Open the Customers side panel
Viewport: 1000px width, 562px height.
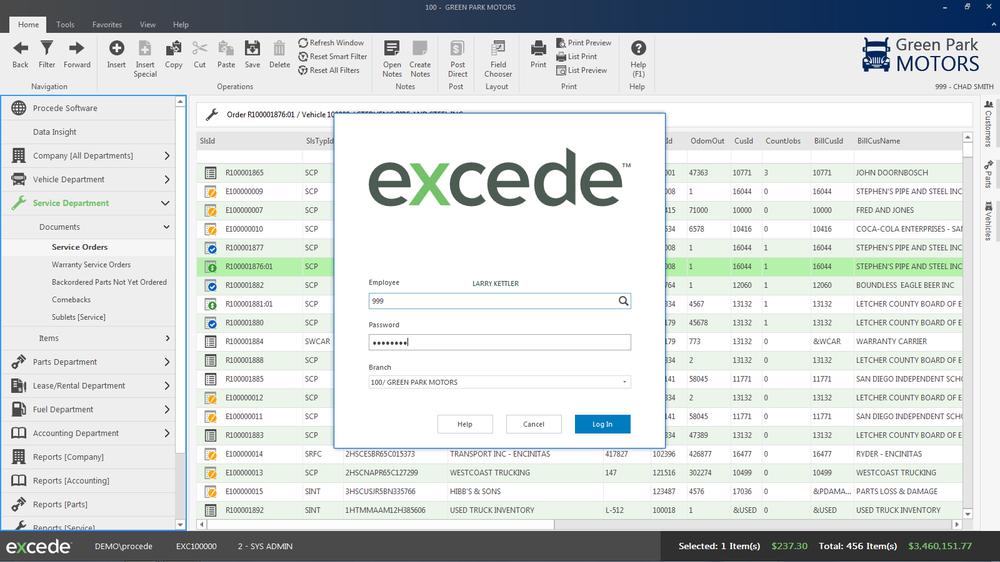(988, 123)
